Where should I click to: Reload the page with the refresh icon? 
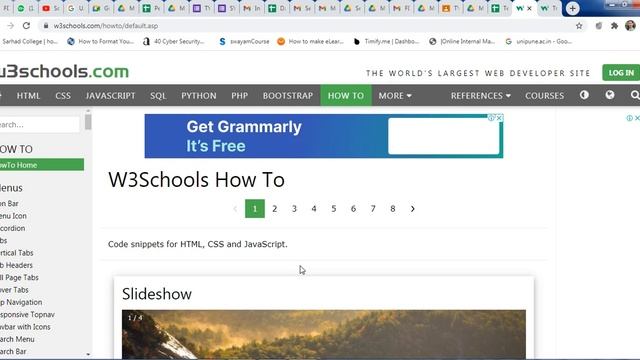point(26,26)
